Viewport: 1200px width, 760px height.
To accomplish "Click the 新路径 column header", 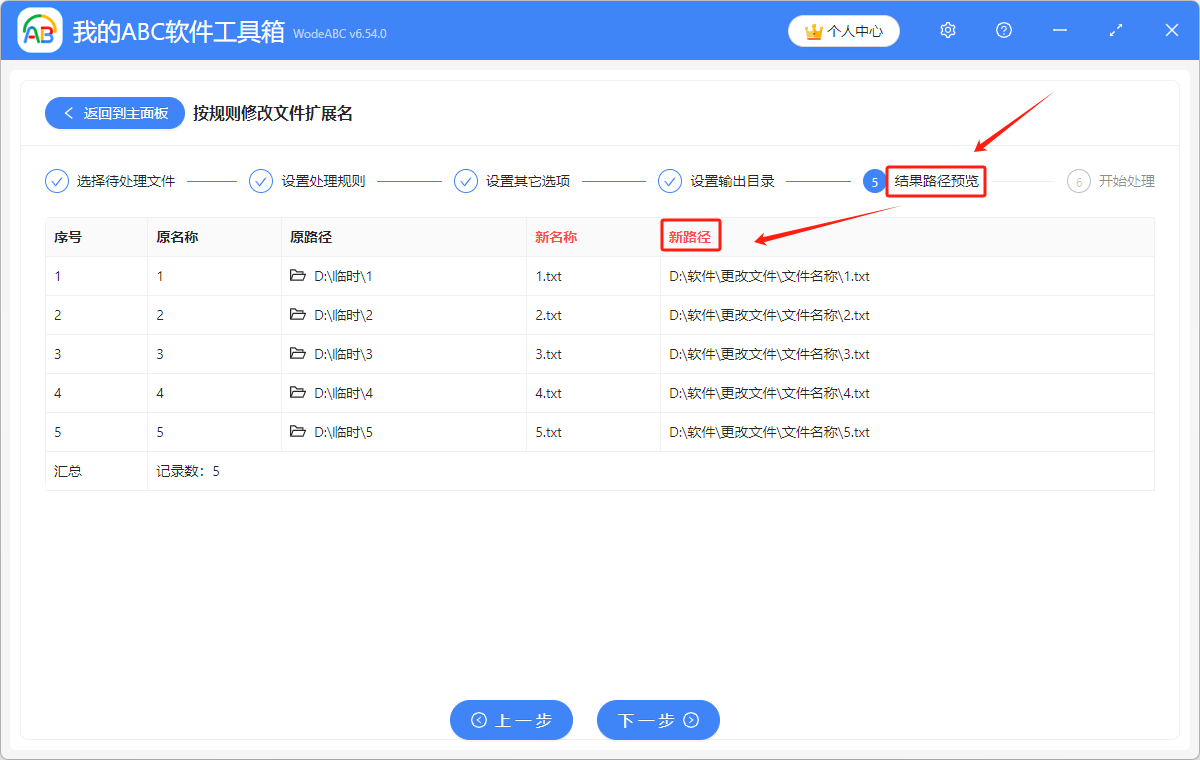I will coord(691,236).
